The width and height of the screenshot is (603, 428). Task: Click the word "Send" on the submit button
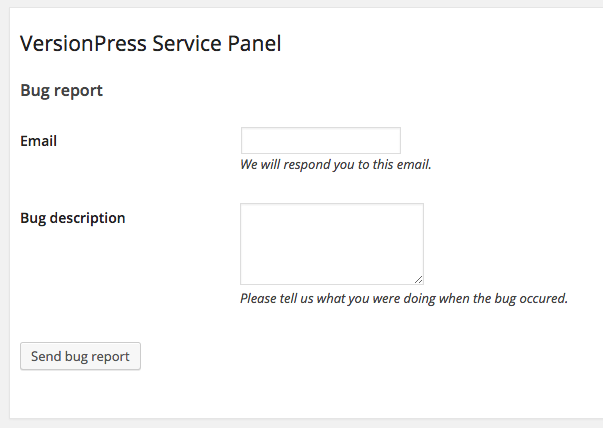tap(46, 357)
